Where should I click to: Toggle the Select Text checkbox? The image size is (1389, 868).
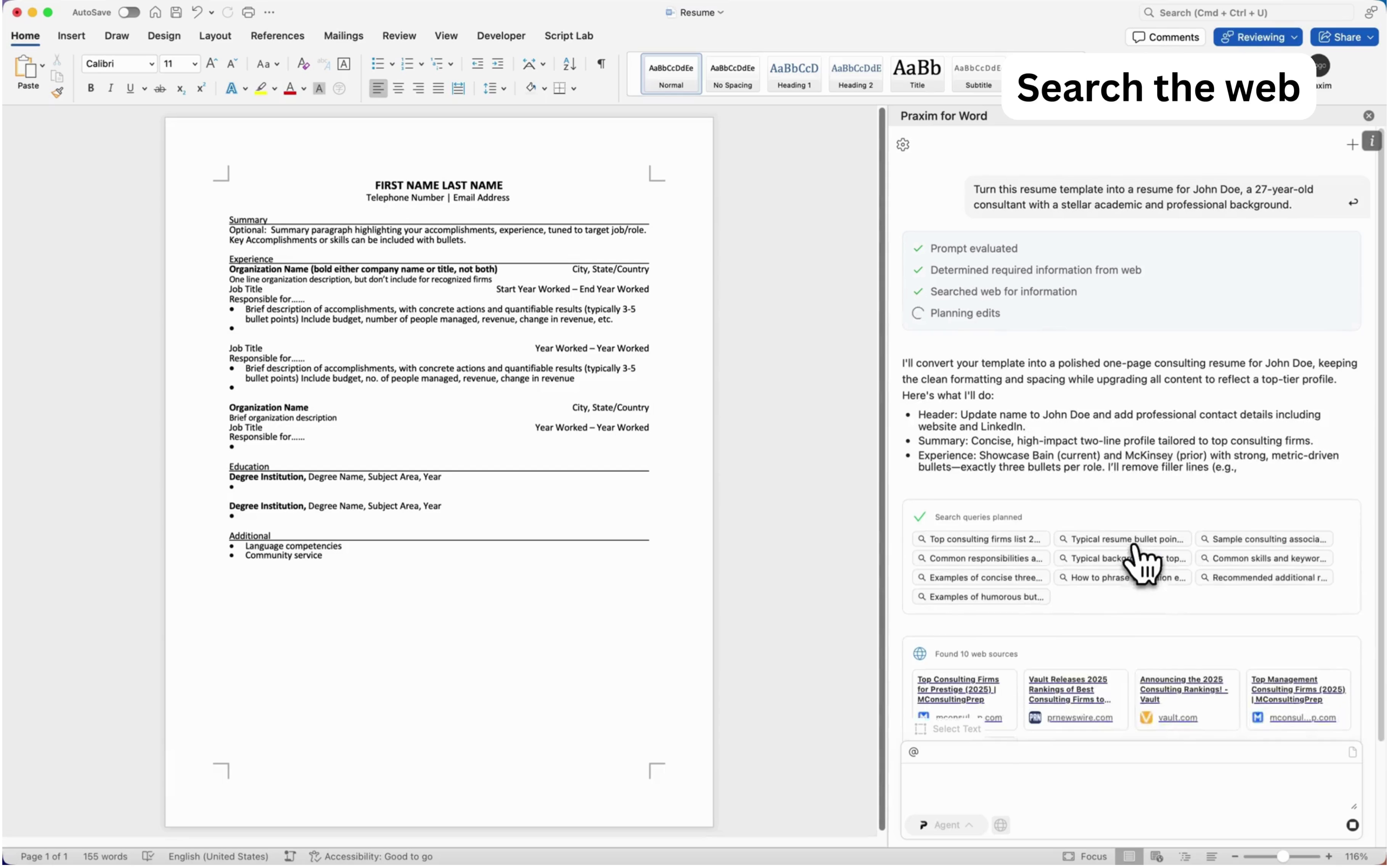click(921, 729)
